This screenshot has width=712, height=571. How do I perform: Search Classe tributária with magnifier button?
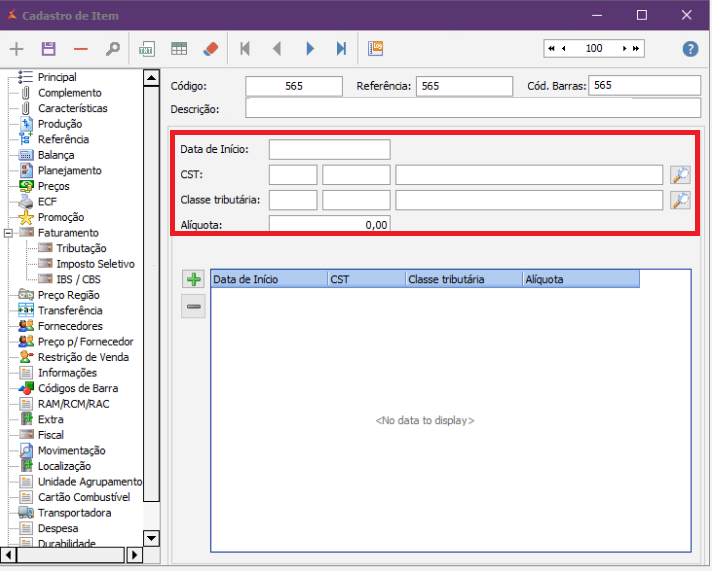pos(680,200)
